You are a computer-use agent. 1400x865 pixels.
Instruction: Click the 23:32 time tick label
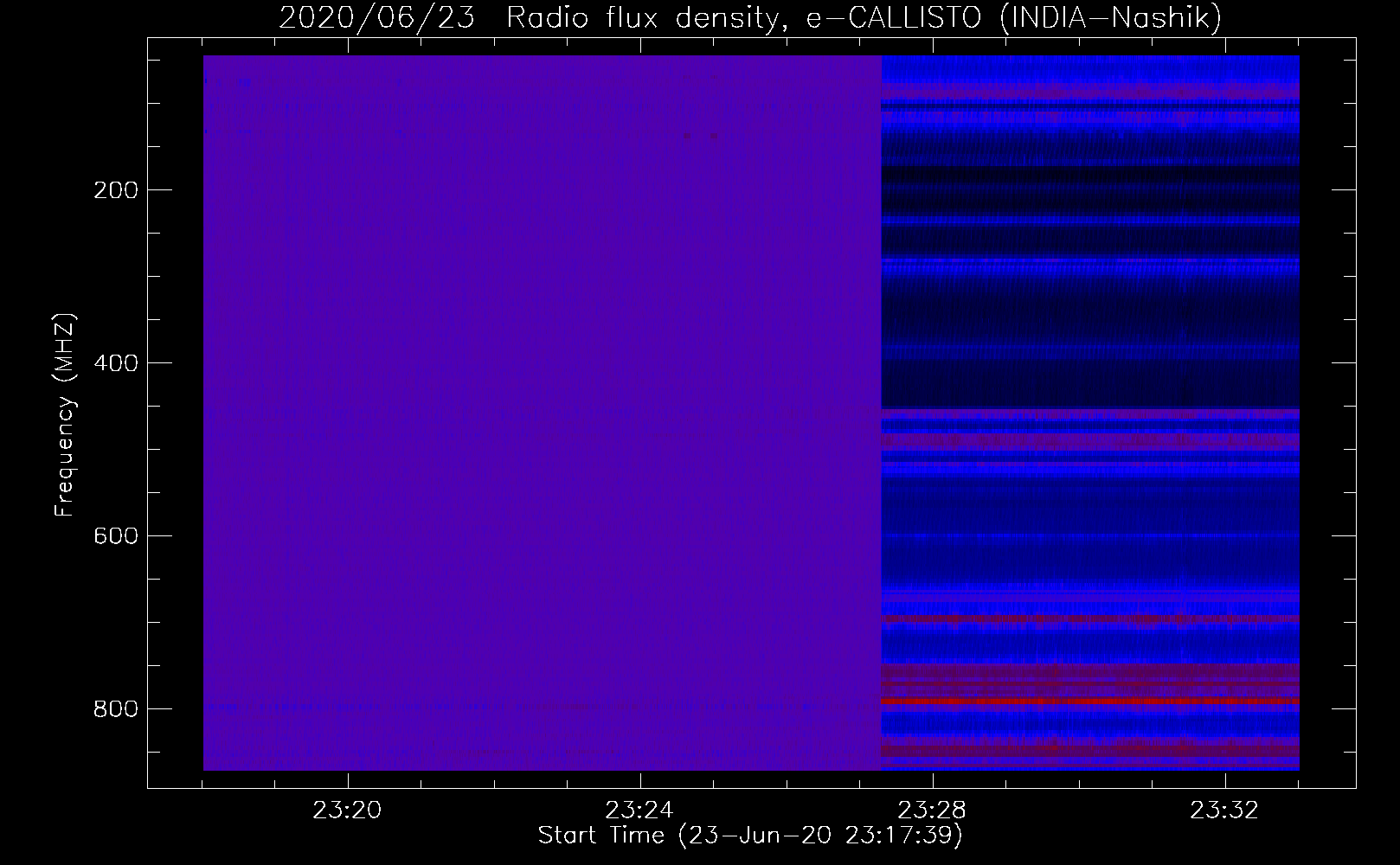(1225, 811)
